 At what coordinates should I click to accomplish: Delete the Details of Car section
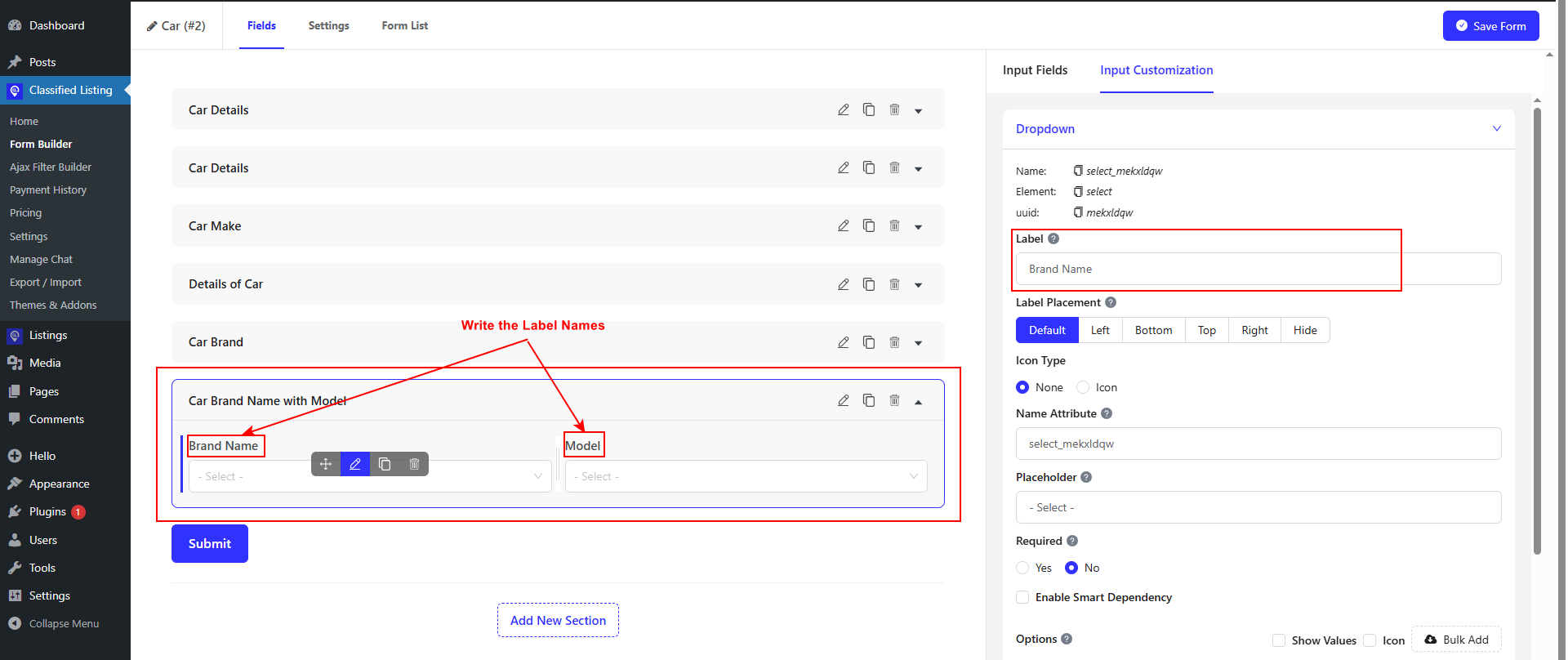pyautogui.click(x=894, y=284)
